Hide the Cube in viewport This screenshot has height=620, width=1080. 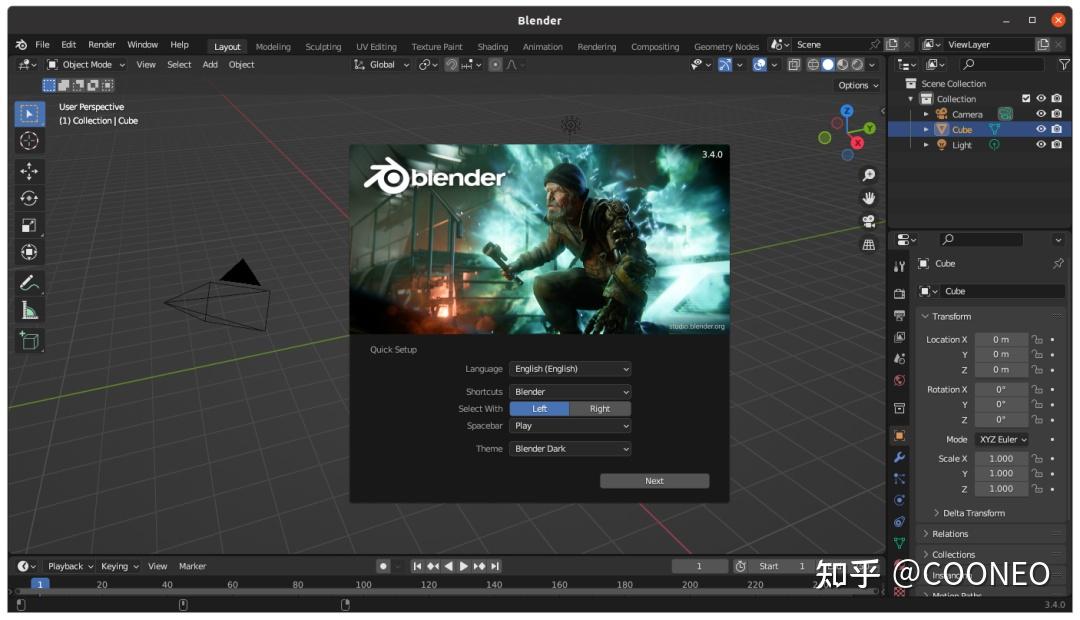1041,129
